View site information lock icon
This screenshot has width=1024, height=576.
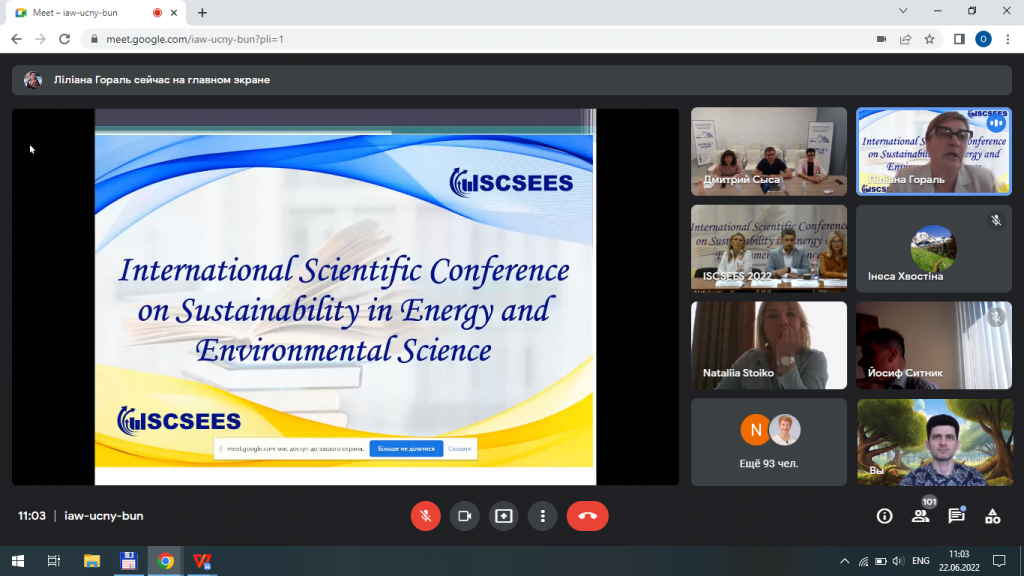94,39
